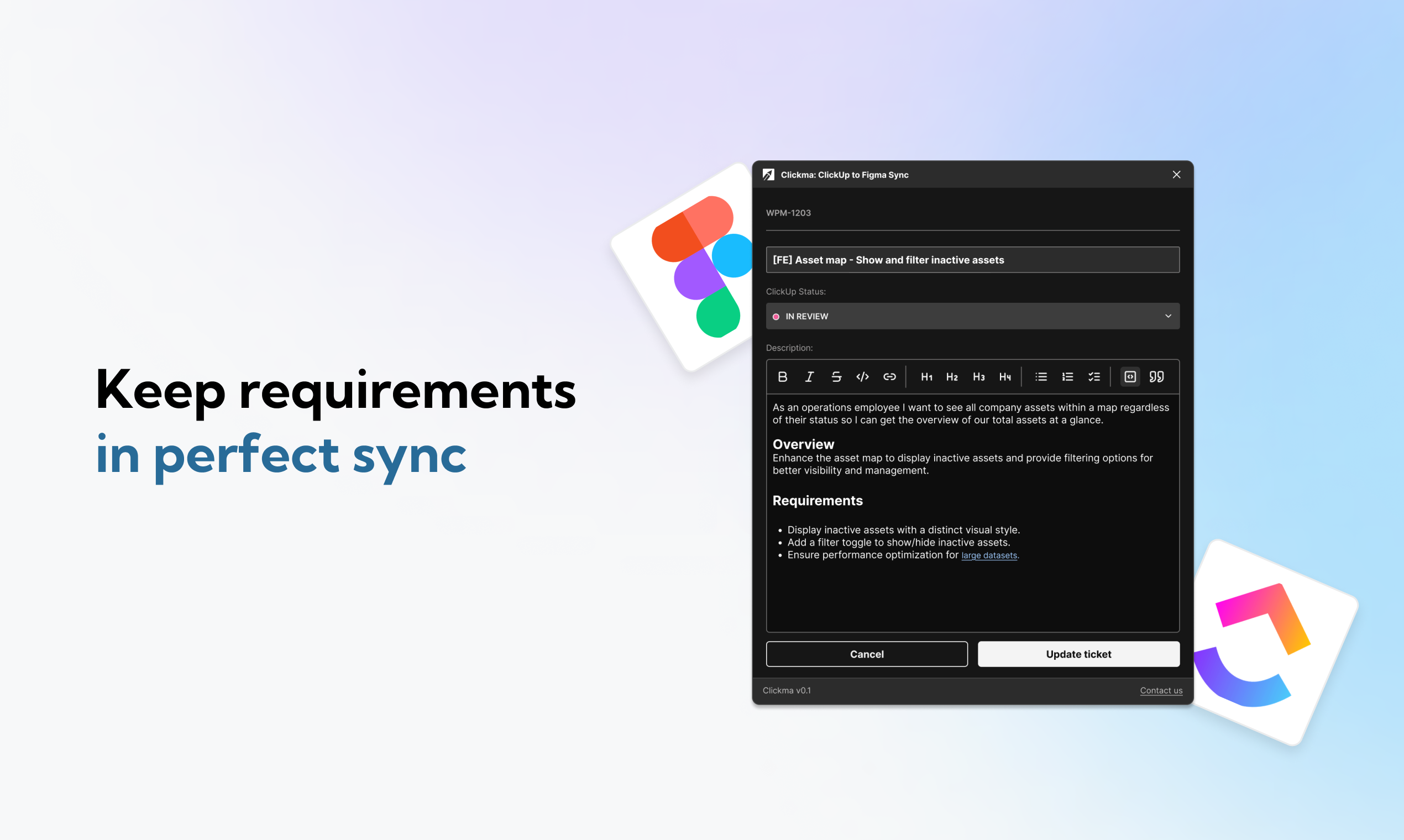The height and width of the screenshot is (840, 1404).
Task: Apply strikethrough formatting
Action: (x=836, y=377)
